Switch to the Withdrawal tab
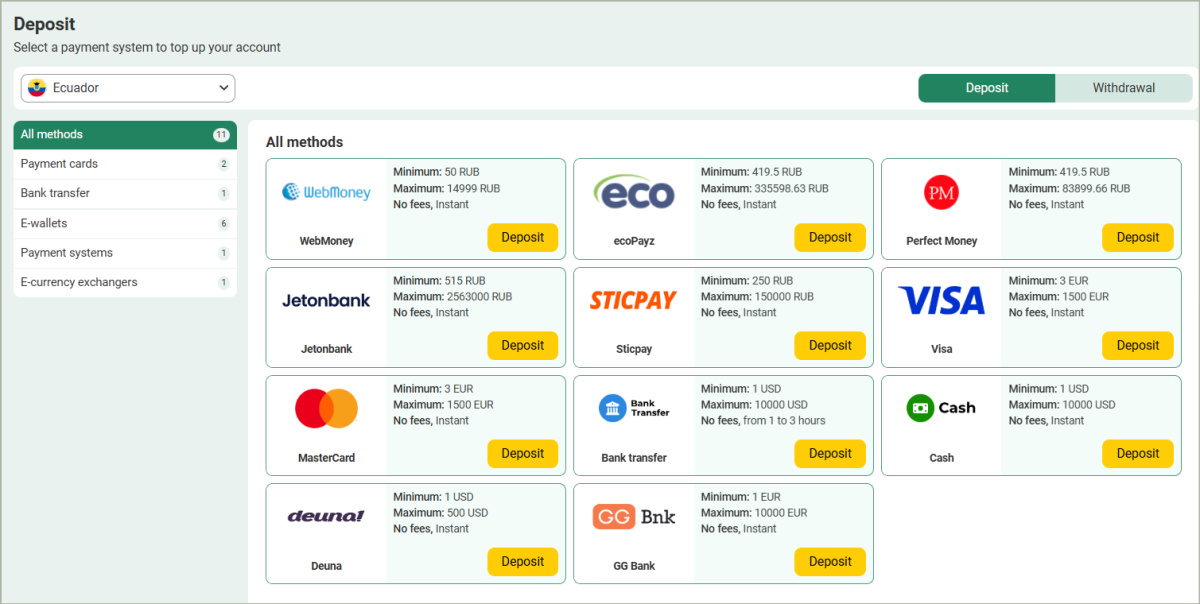 1123,88
